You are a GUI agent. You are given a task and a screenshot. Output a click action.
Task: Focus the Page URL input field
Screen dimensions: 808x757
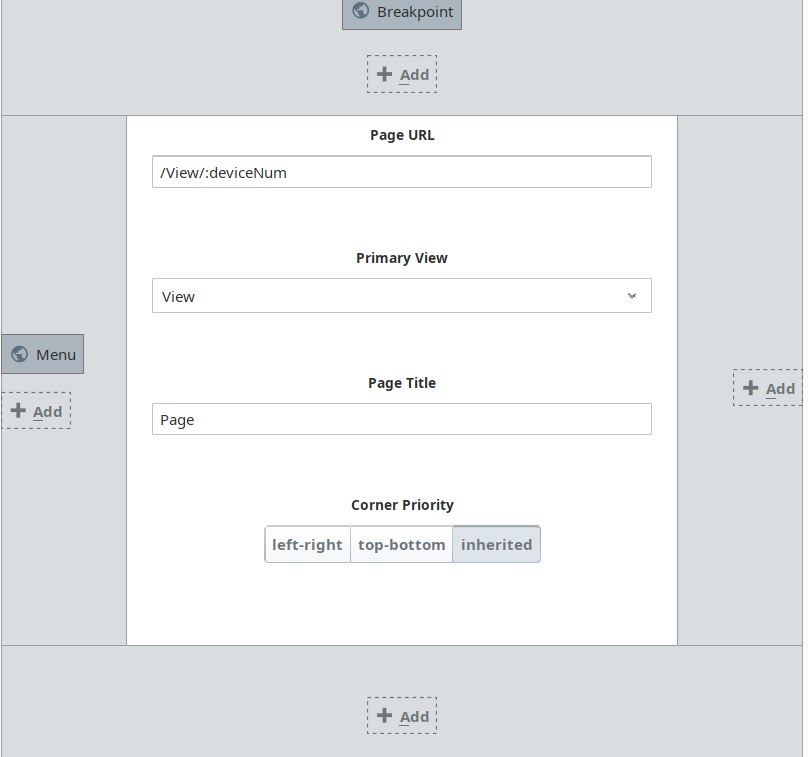tap(401, 172)
